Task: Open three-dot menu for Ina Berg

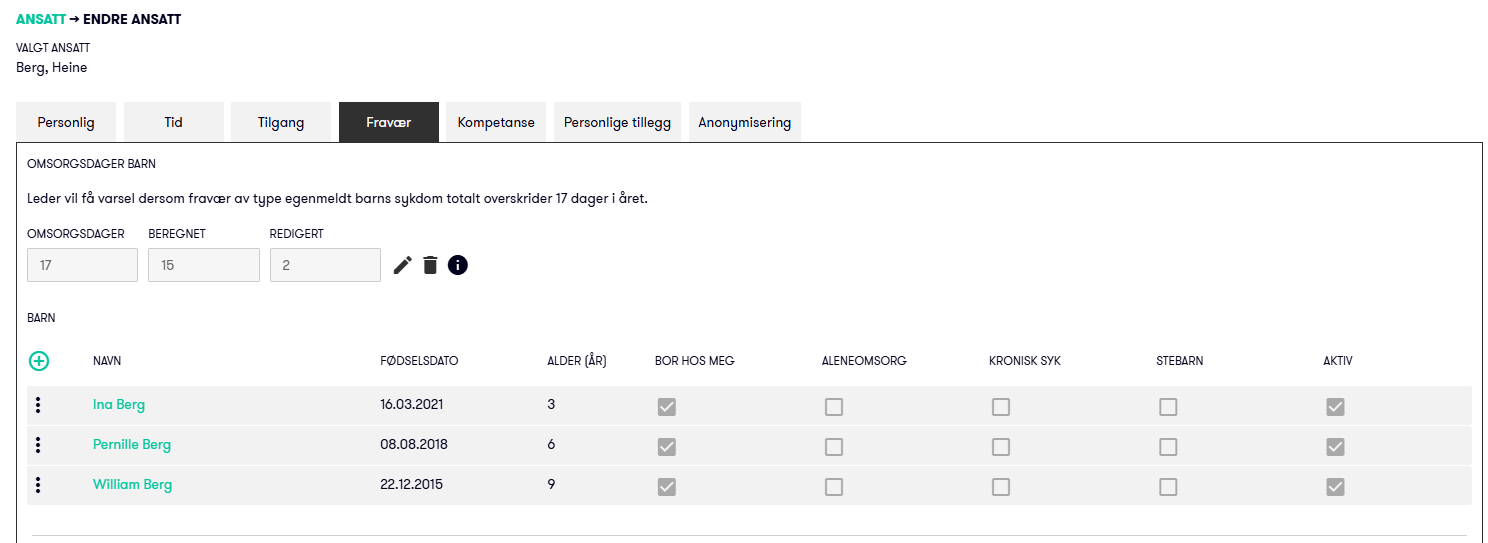Action: pos(38,405)
